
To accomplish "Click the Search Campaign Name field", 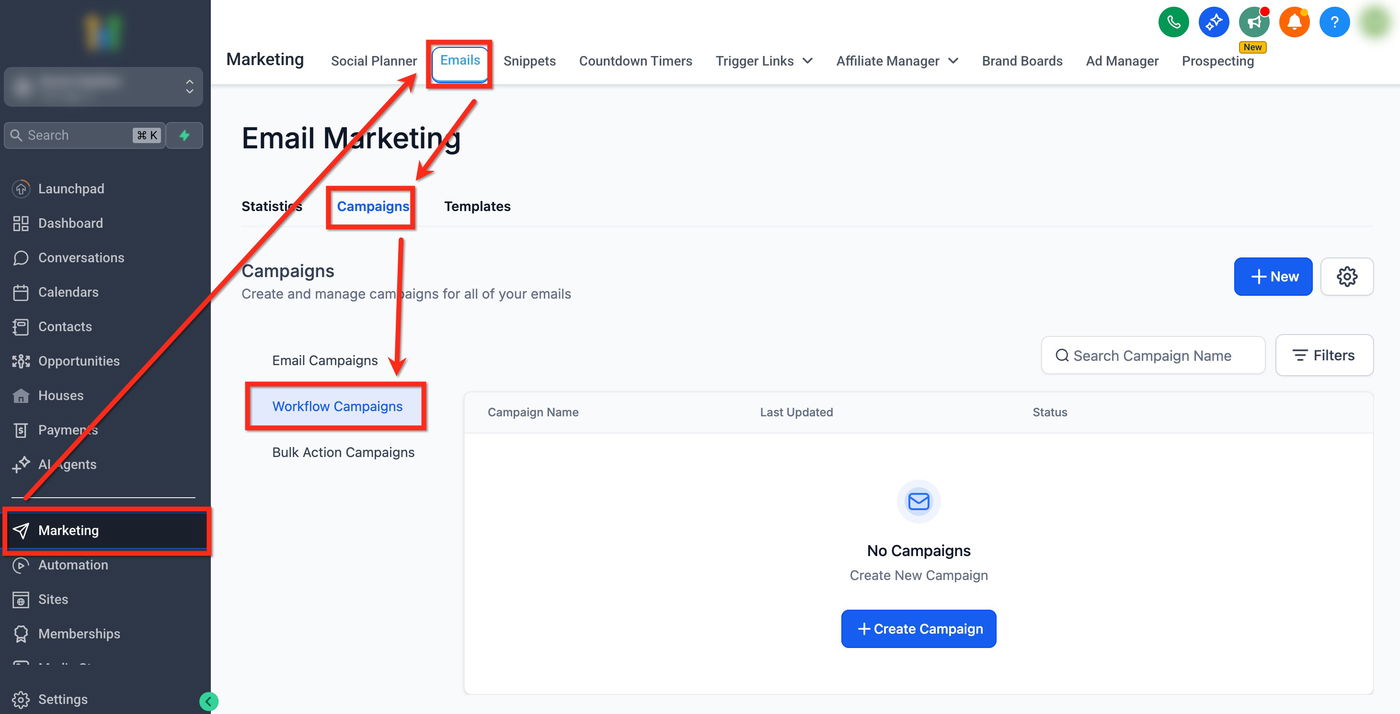I will (x=1153, y=355).
